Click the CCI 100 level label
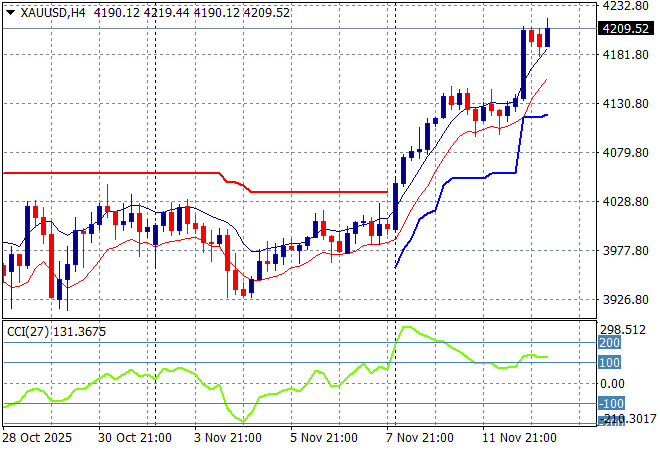Screen dimensions: 660x450 coord(609,362)
